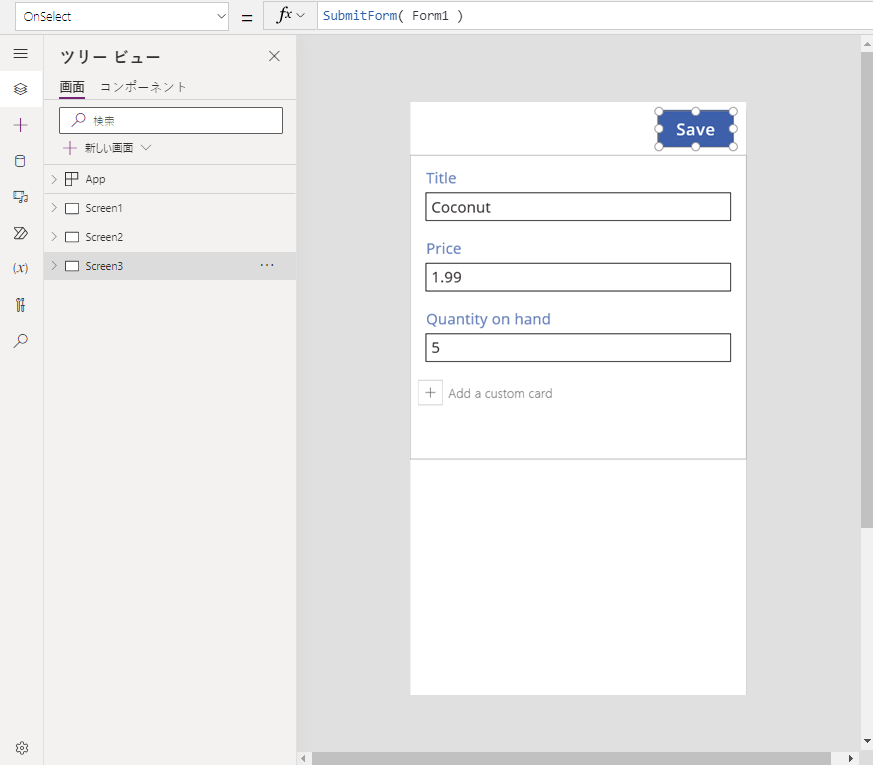Click the tree view search field
The image size is (873, 765).
click(171, 120)
